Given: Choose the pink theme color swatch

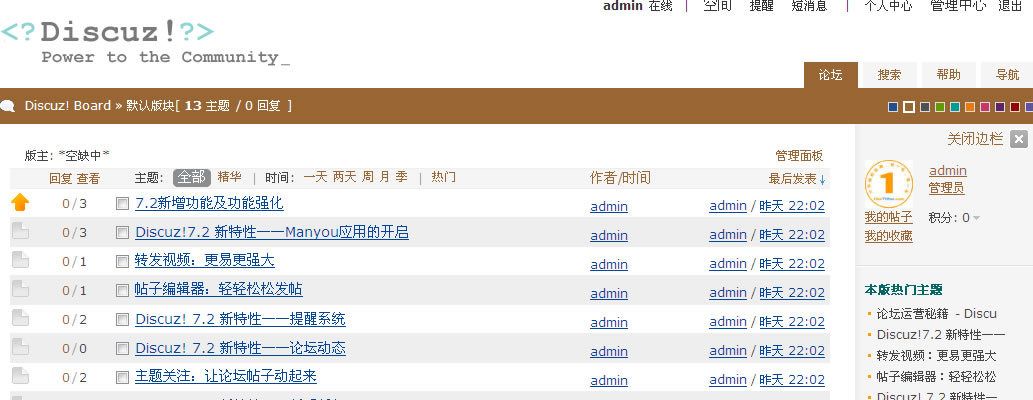Looking at the screenshot, I should pos(986,107).
